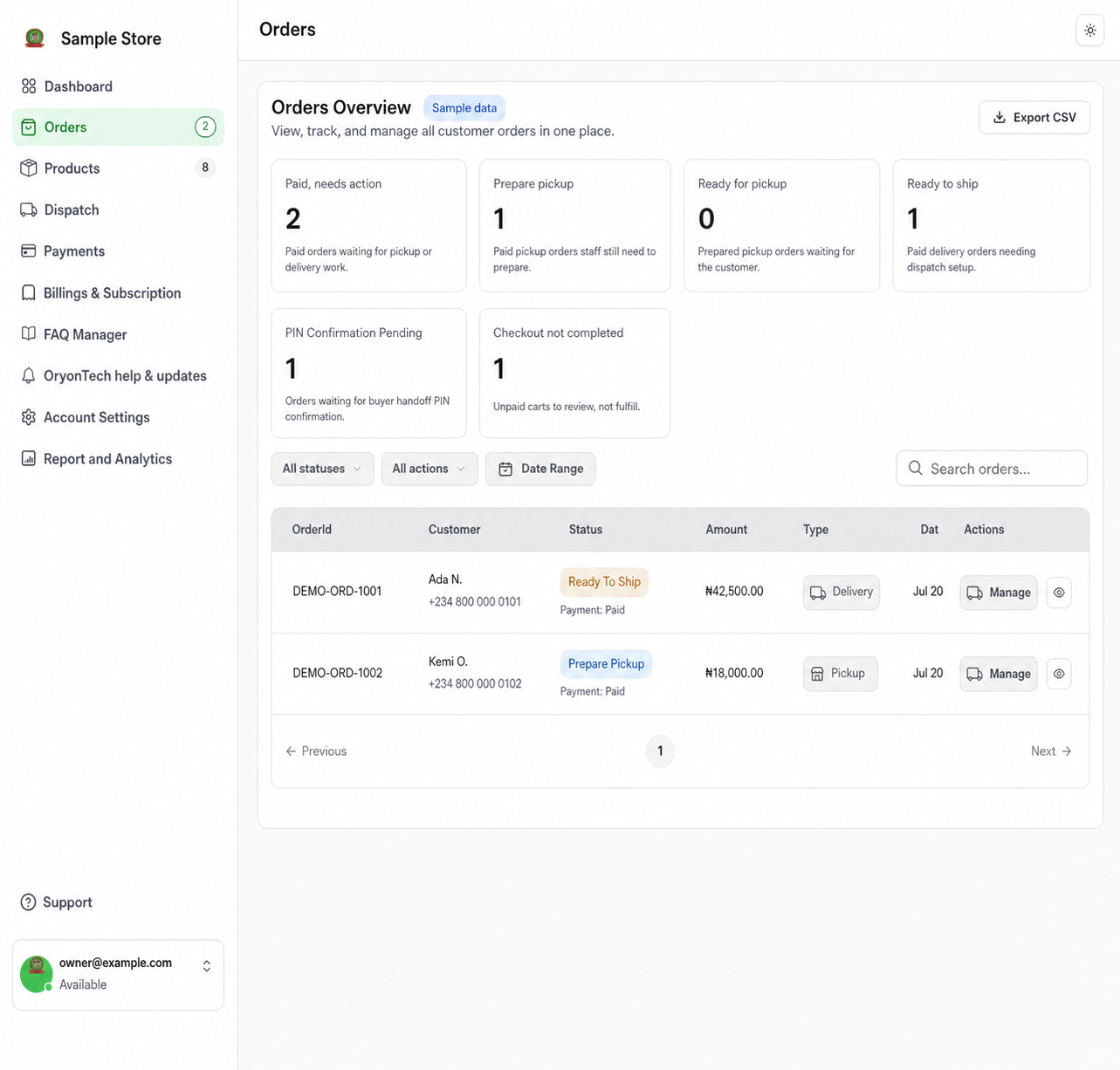Viewport: 1120px width, 1070px height.
Task: Click the Prepare pickup summary card
Action: tap(575, 225)
